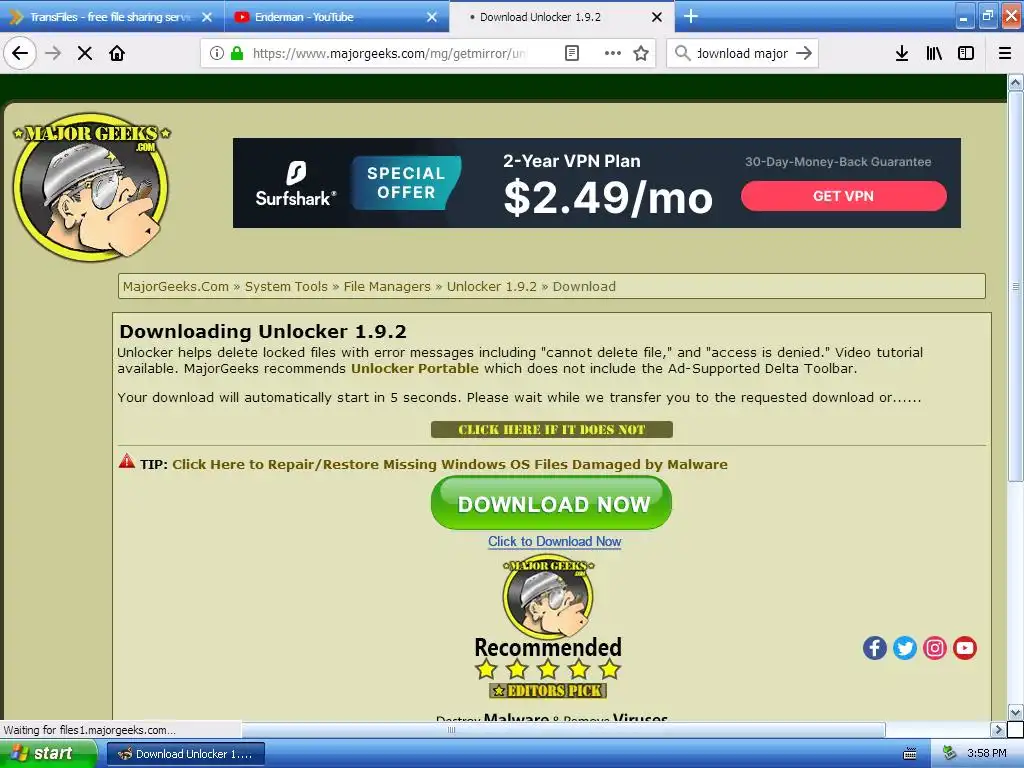Open the File Managers breadcrumb

point(387,287)
